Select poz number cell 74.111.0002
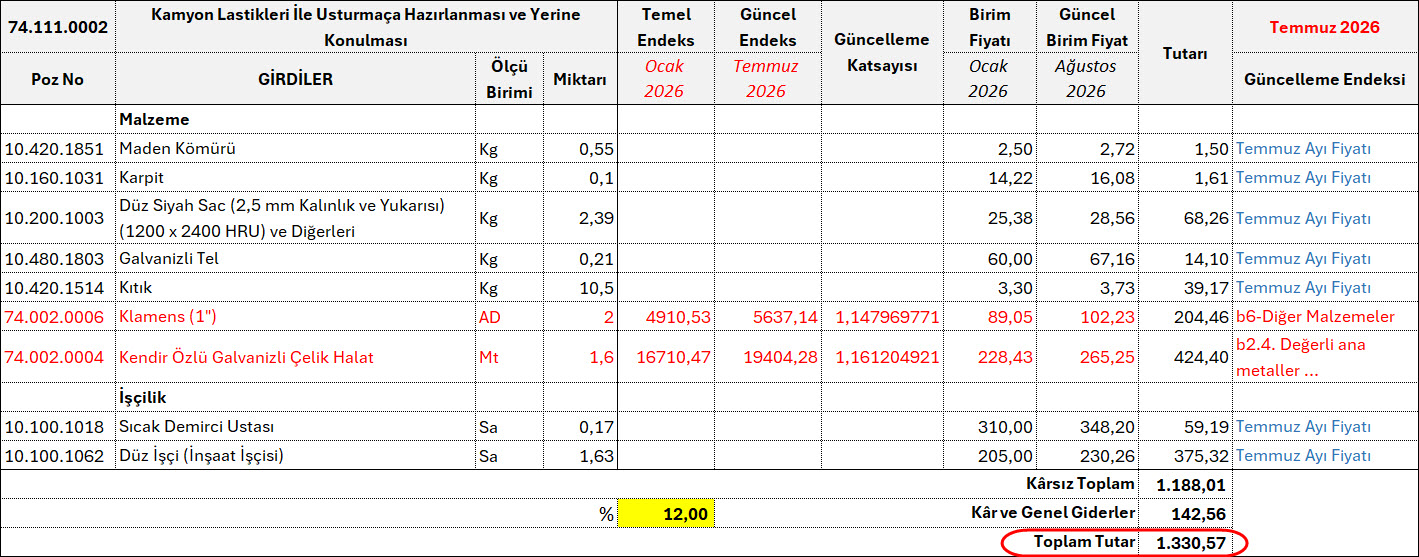Screen dimensions: 1419x557 (58, 27)
